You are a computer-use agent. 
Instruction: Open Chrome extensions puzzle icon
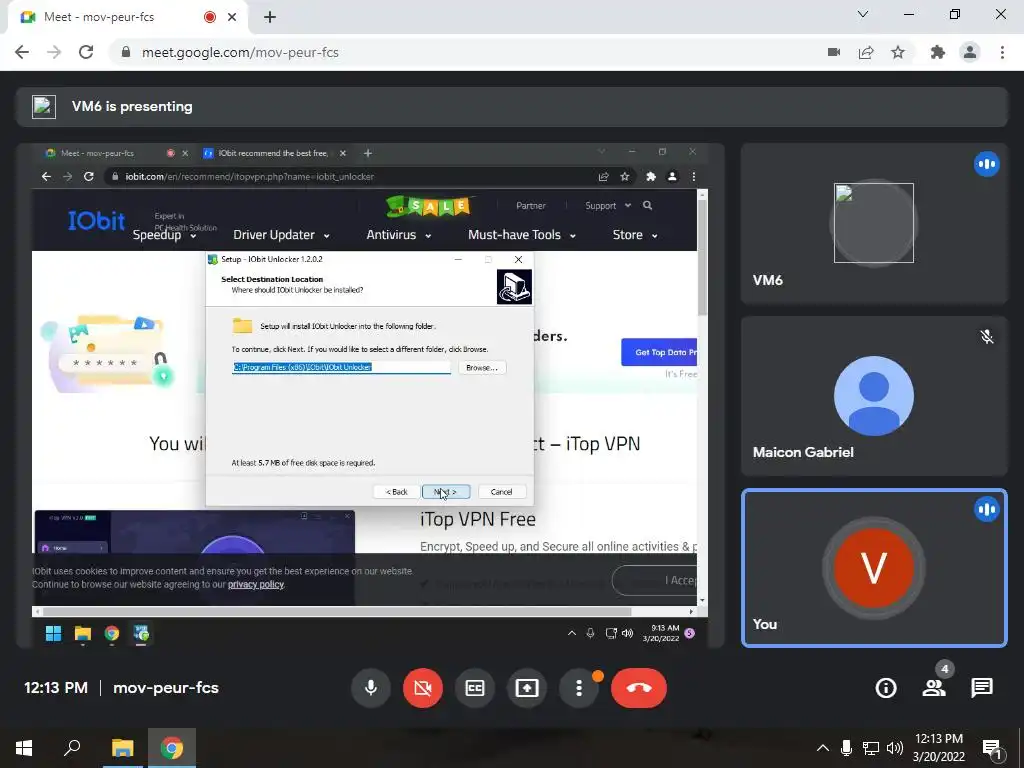coord(938,52)
